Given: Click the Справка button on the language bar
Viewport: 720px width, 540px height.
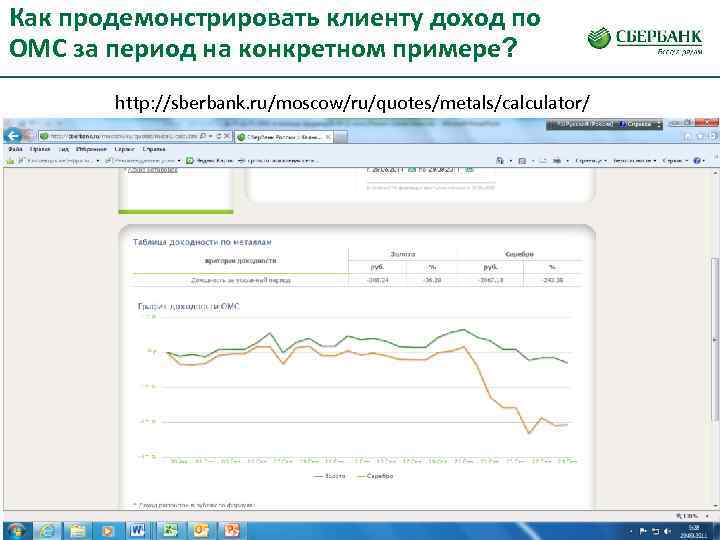Looking at the screenshot, I should coord(636,124).
